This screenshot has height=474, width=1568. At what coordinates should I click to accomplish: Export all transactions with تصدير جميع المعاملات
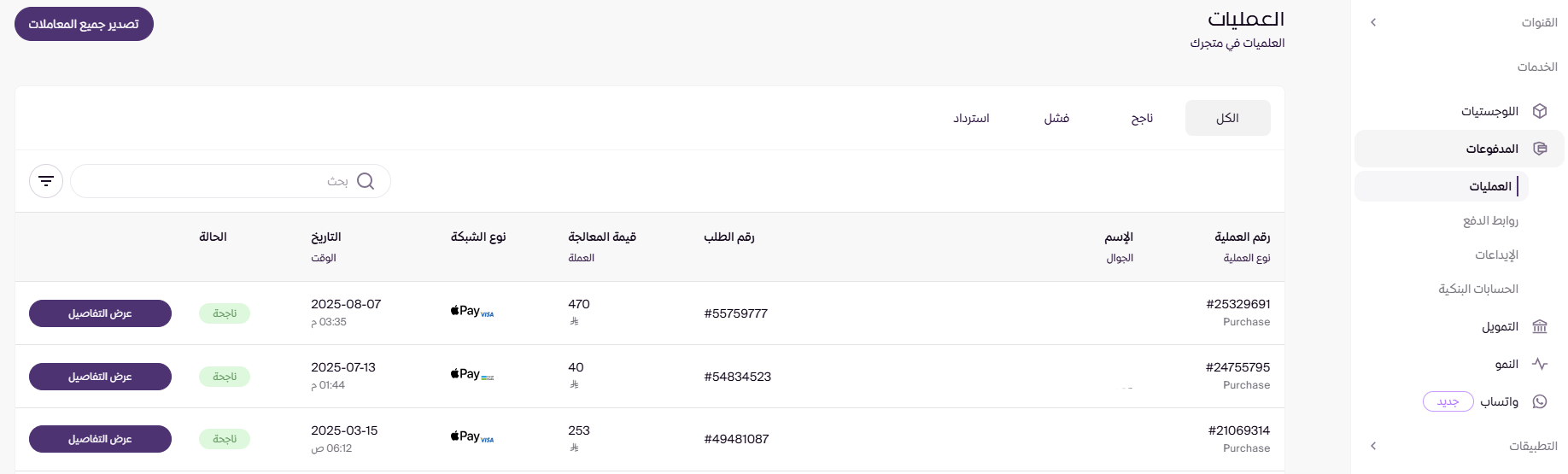[84, 24]
